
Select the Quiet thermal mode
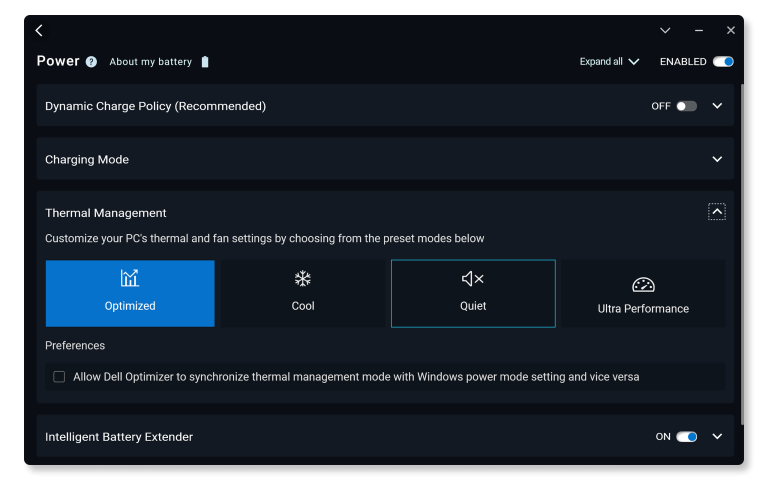coord(473,293)
